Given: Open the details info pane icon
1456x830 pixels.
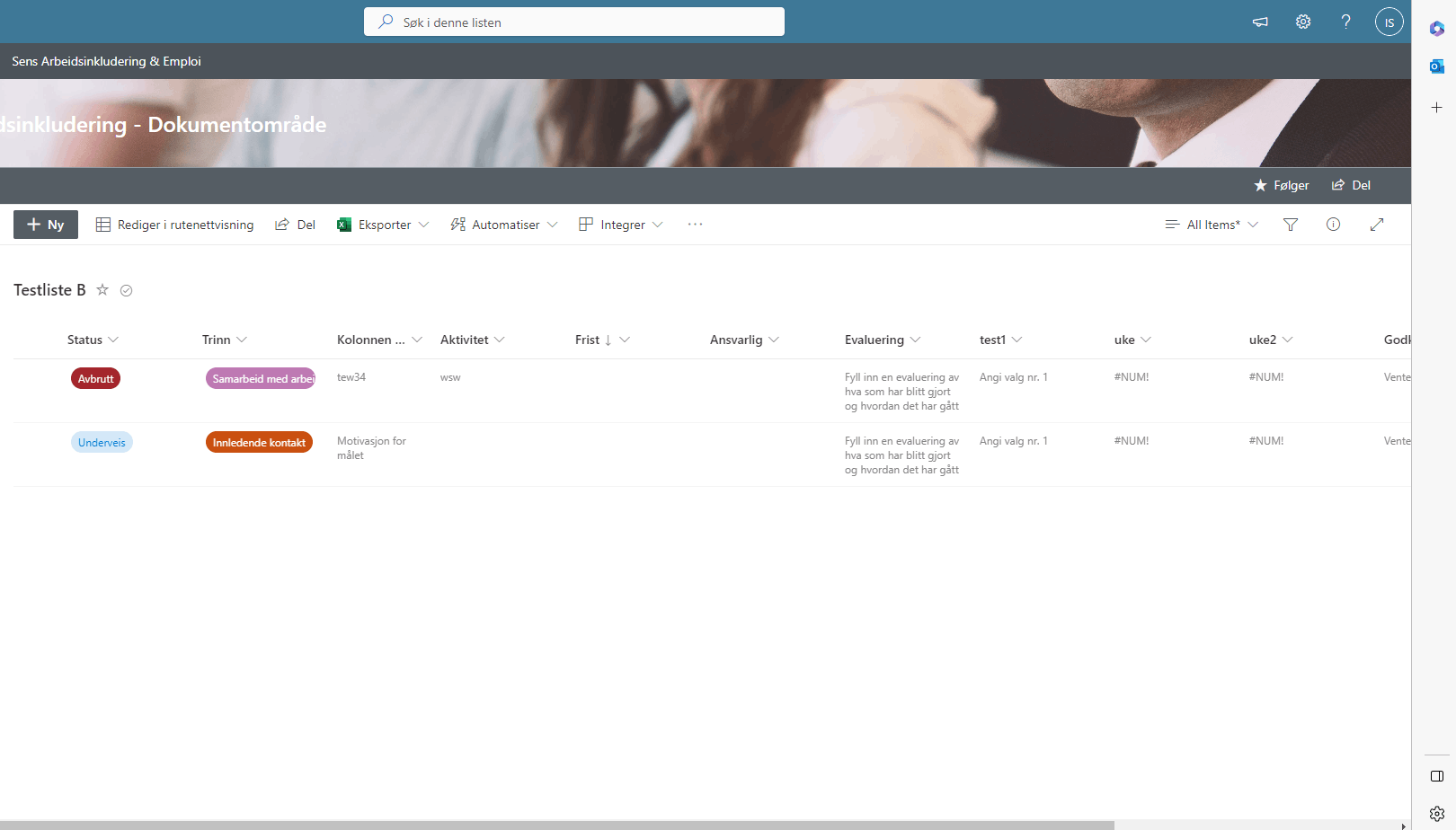Looking at the screenshot, I should [1333, 225].
